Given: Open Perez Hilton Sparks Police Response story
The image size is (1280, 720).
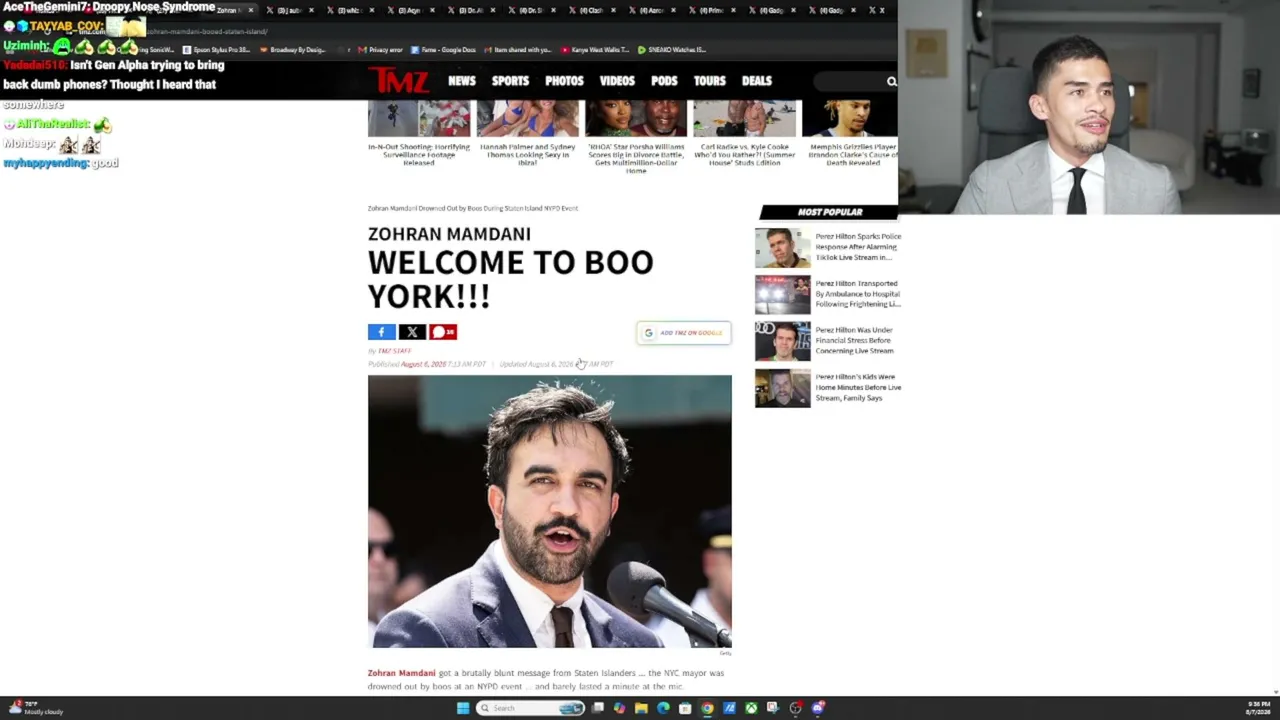Looking at the screenshot, I should 858,247.
